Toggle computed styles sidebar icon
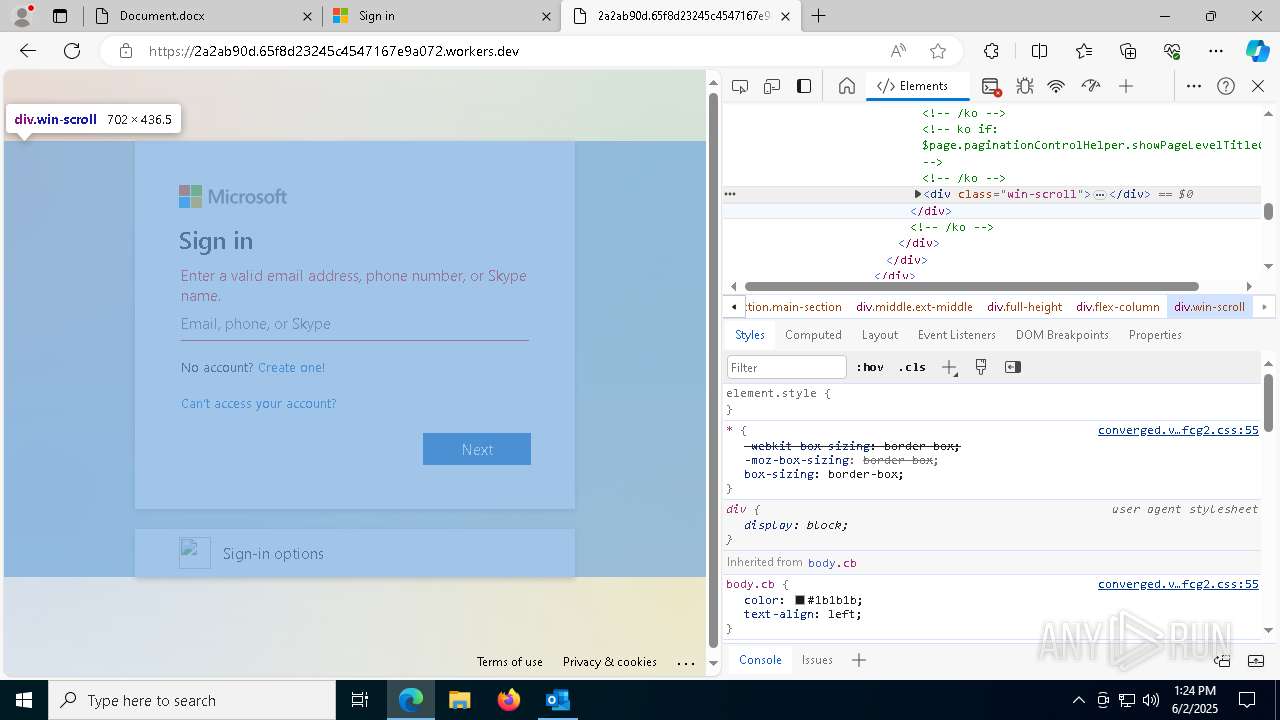Image resolution: width=1280 pixels, height=720 pixels. click(x=1013, y=367)
